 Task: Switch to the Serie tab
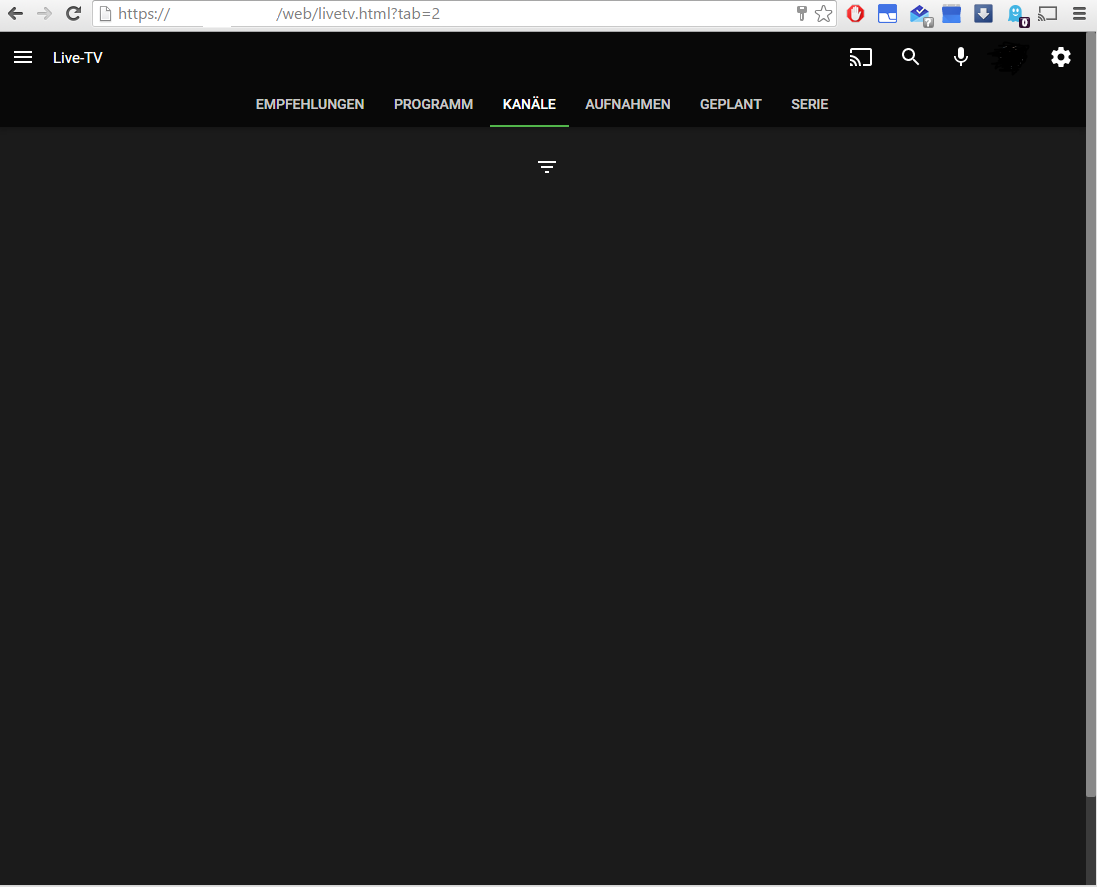point(809,104)
